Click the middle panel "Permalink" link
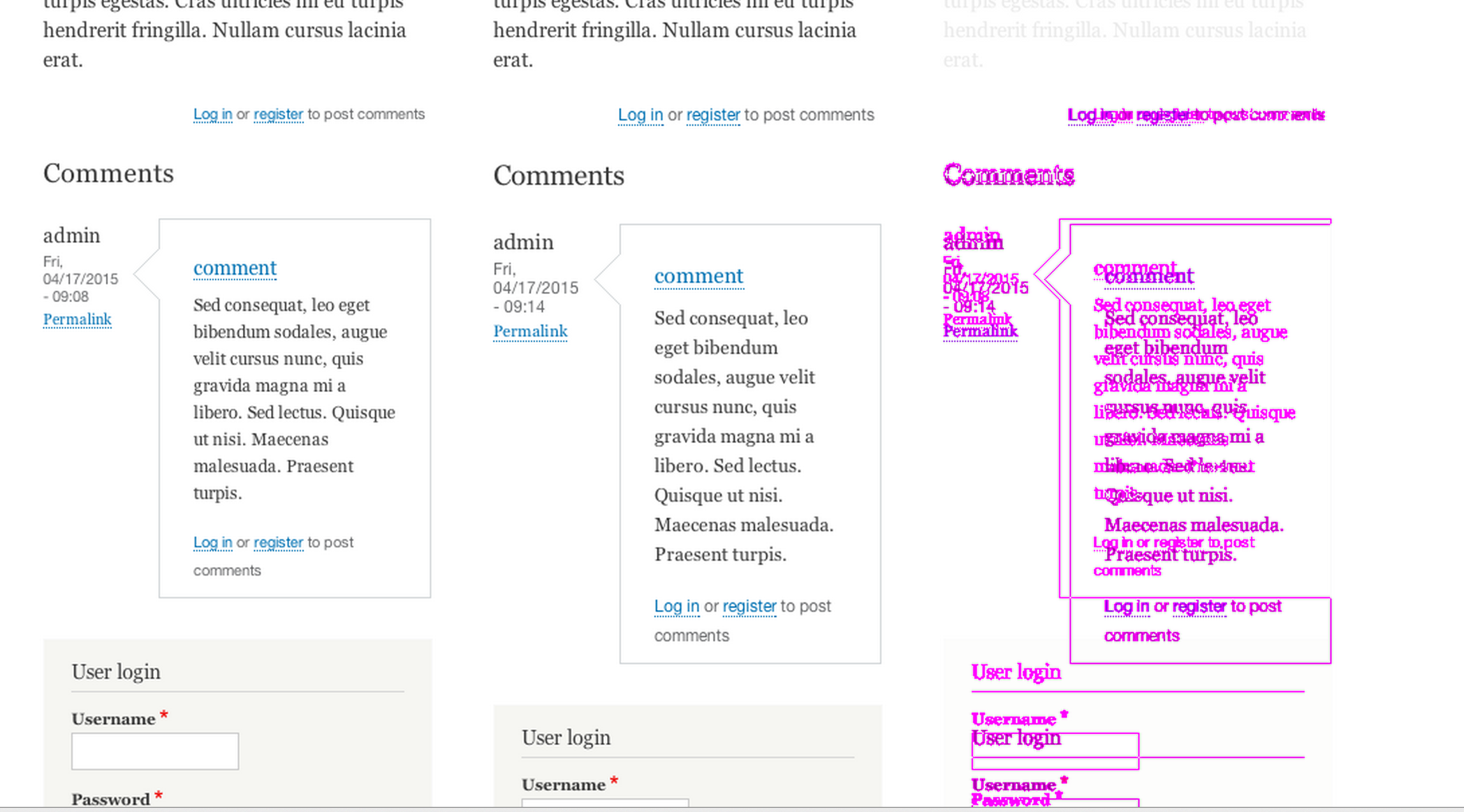Screen dimensions: 1464x812 pos(530,331)
